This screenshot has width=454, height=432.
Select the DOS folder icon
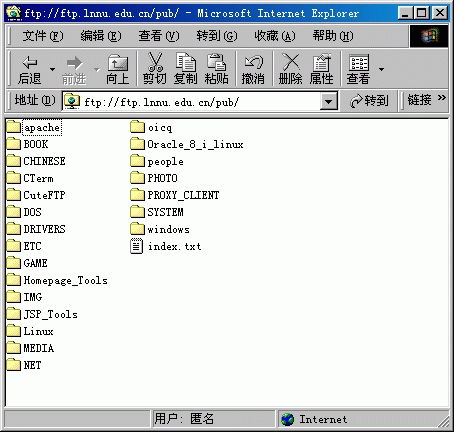pyautogui.click(x=14, y=212)
